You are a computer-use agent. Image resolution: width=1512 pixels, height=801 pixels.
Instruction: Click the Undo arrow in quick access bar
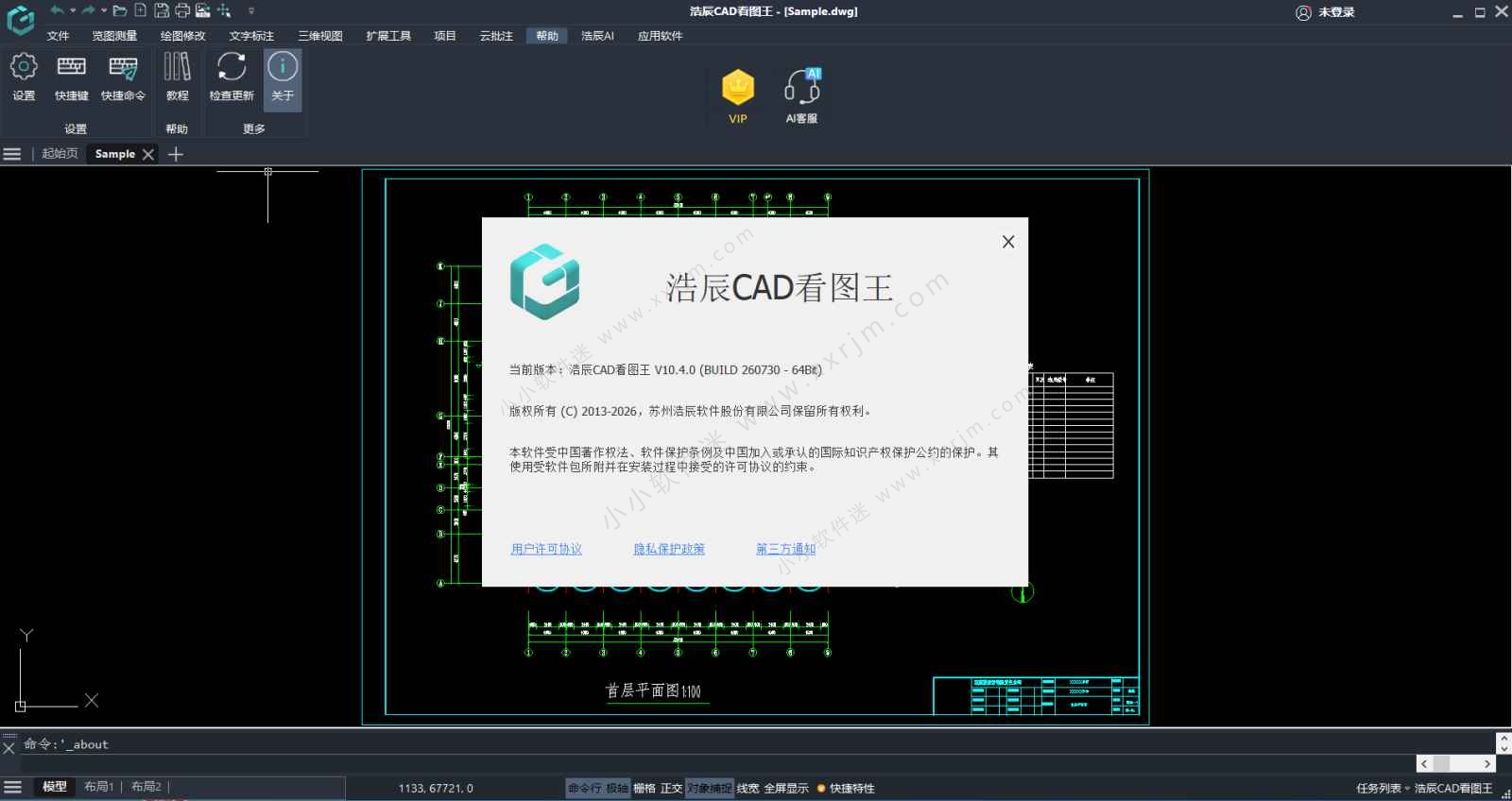(58, 10)
